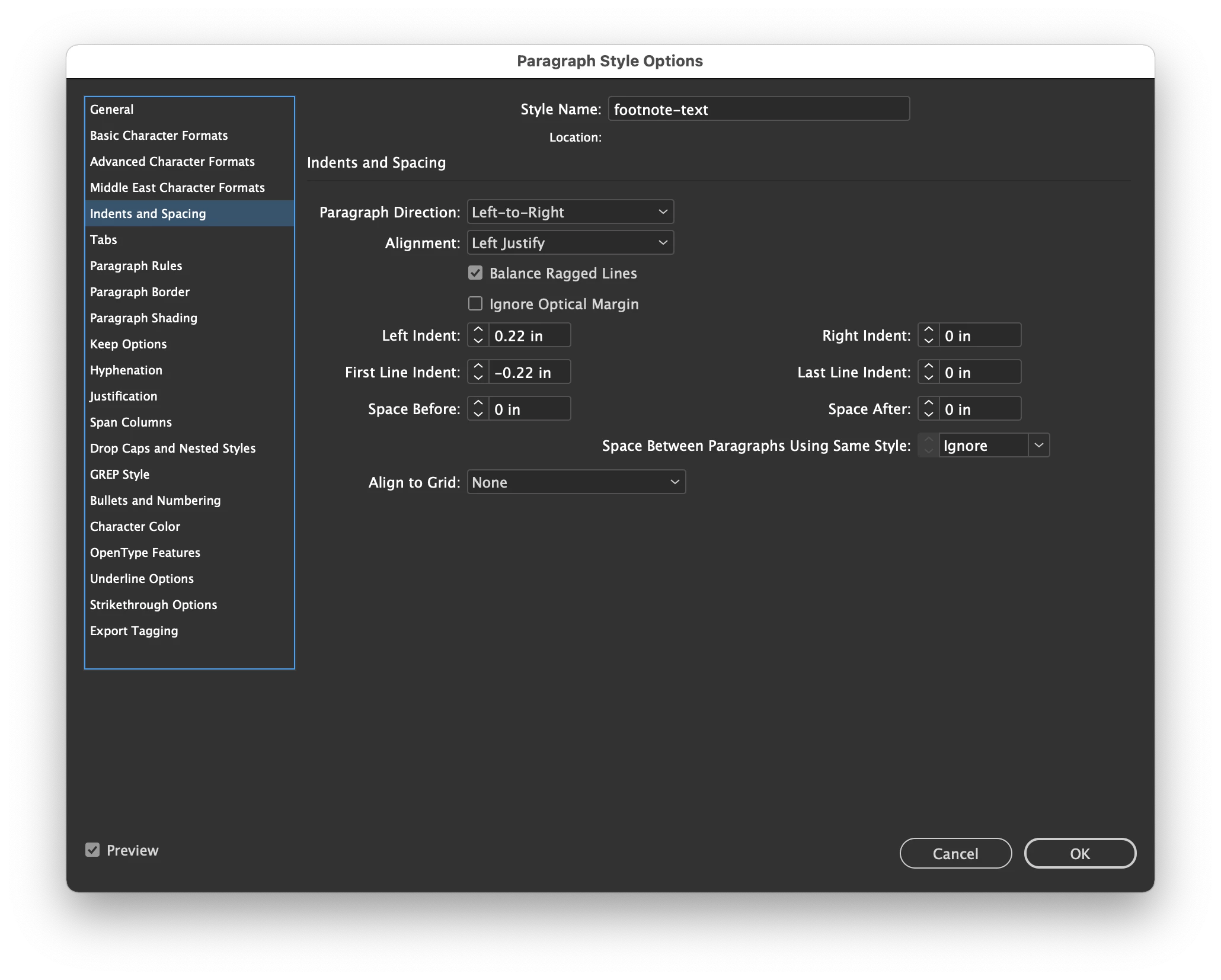This screenshot has width=1221, height=980.
Task: Decrease First Line Indent with down arrow
Action: click(x=478, y=378)
